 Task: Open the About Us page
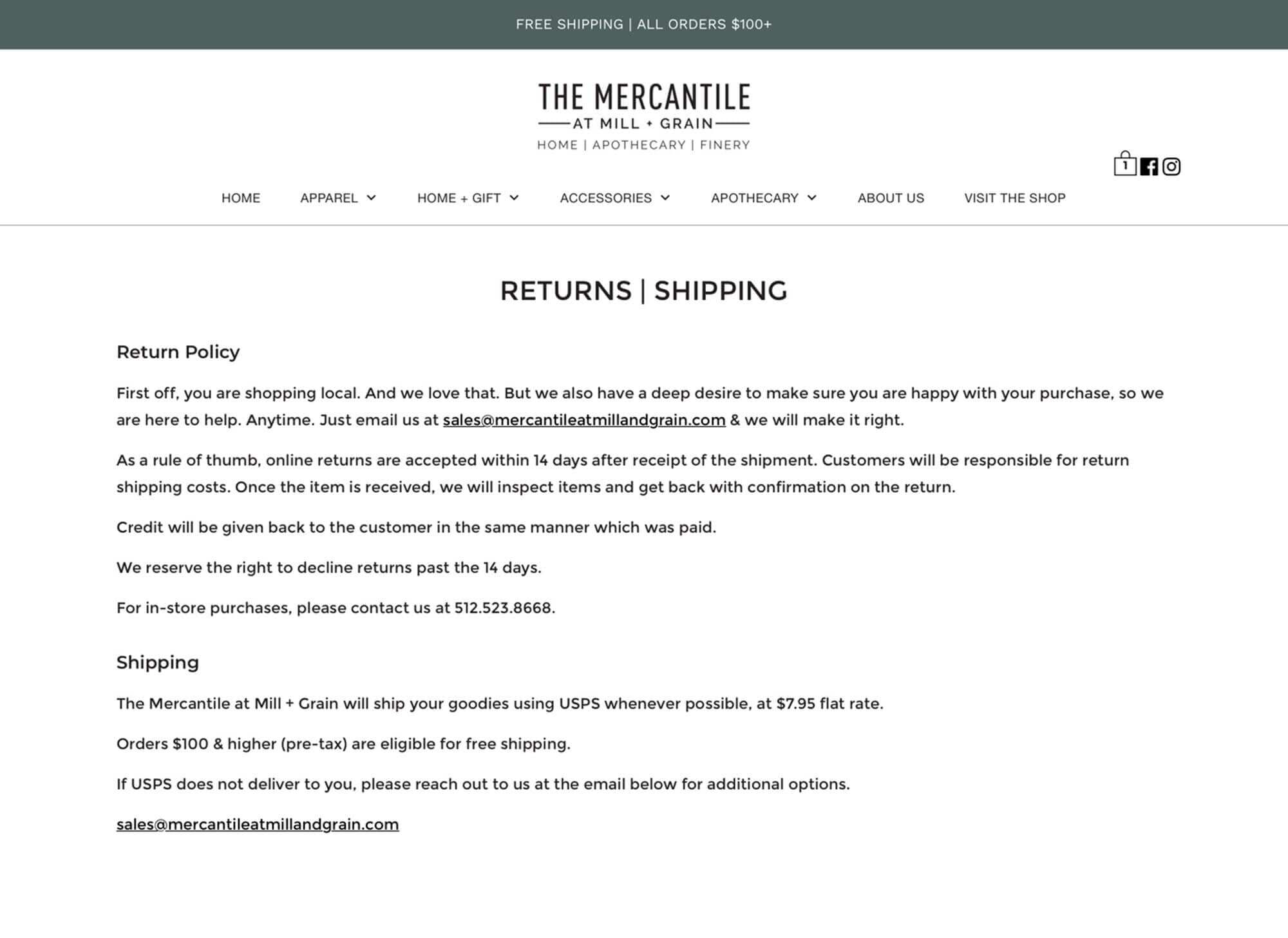[891, 198]
